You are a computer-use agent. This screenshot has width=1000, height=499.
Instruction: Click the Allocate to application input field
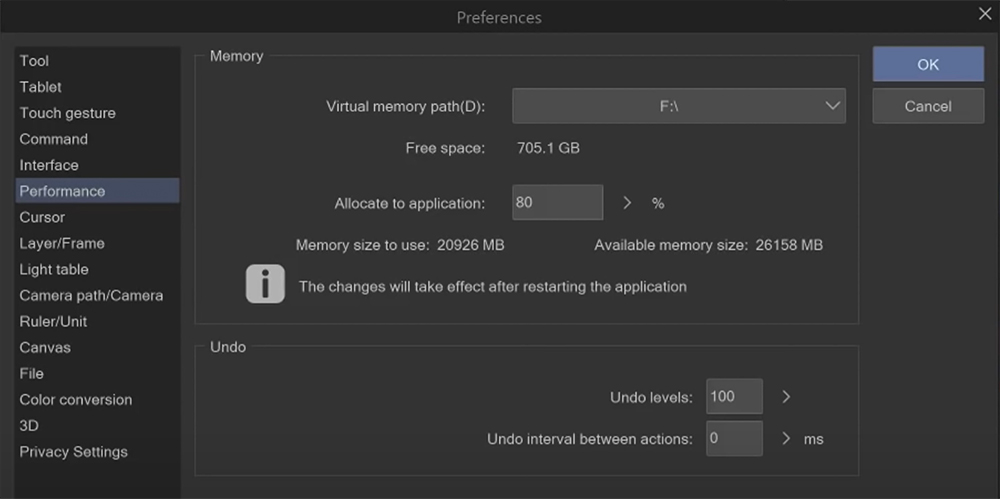click(557, 202)
